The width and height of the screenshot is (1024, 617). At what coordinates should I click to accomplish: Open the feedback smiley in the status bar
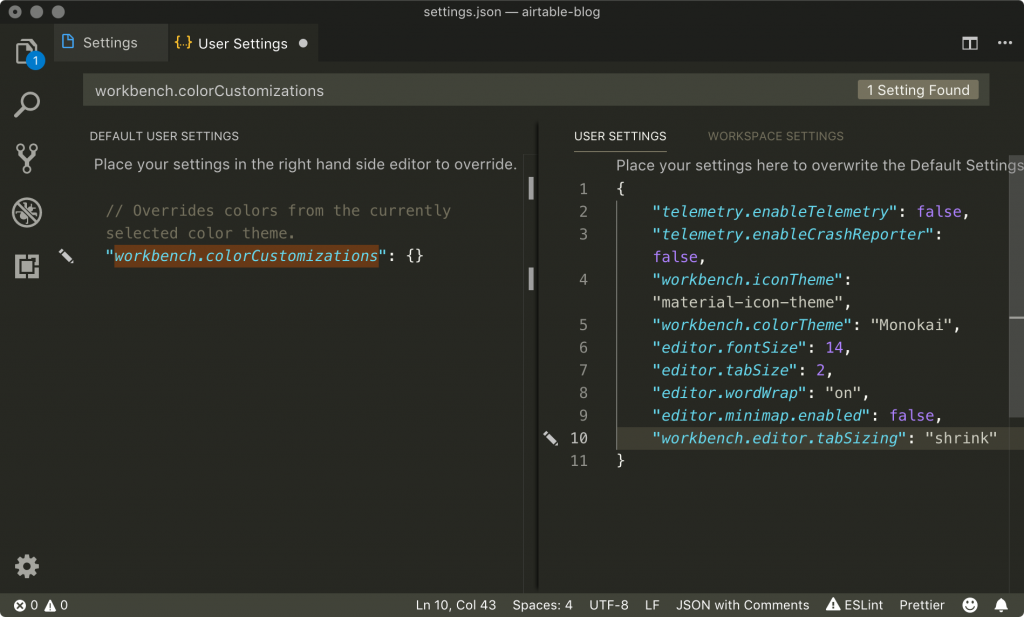tap(969, 604)
